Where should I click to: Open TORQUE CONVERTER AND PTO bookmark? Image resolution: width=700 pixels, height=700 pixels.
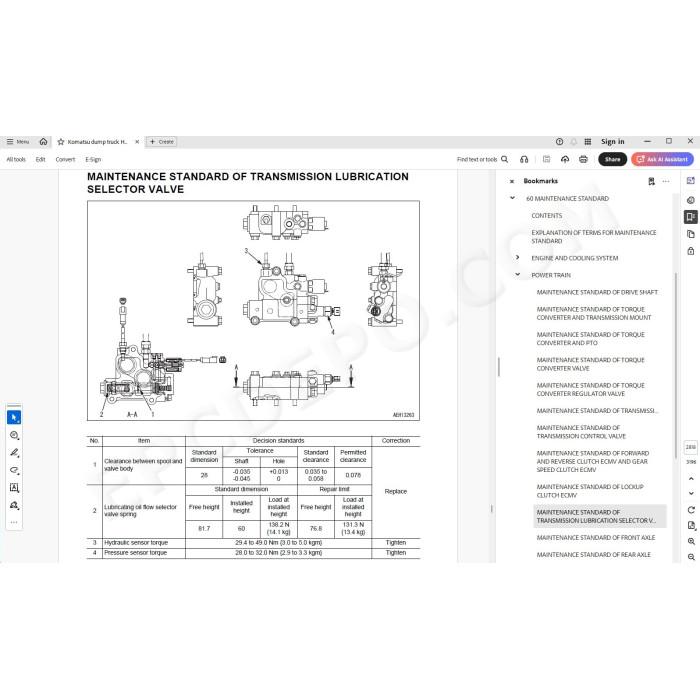(591, 339)
